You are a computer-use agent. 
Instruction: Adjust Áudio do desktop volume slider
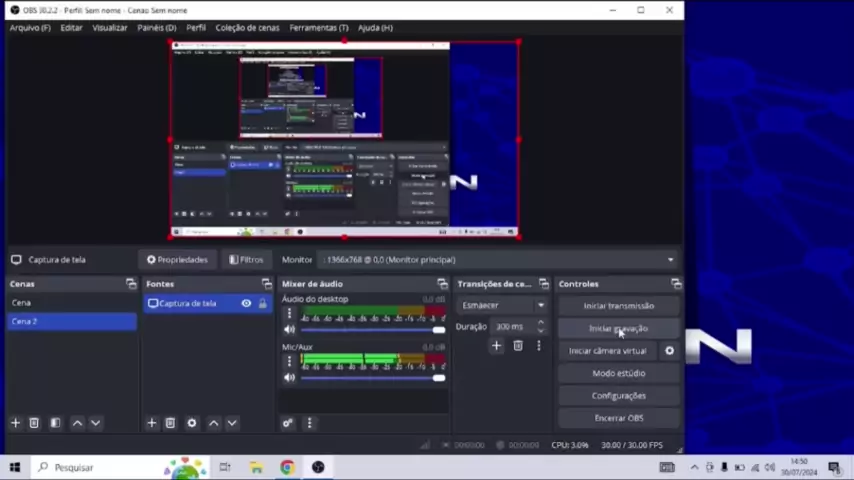[373, 330]
